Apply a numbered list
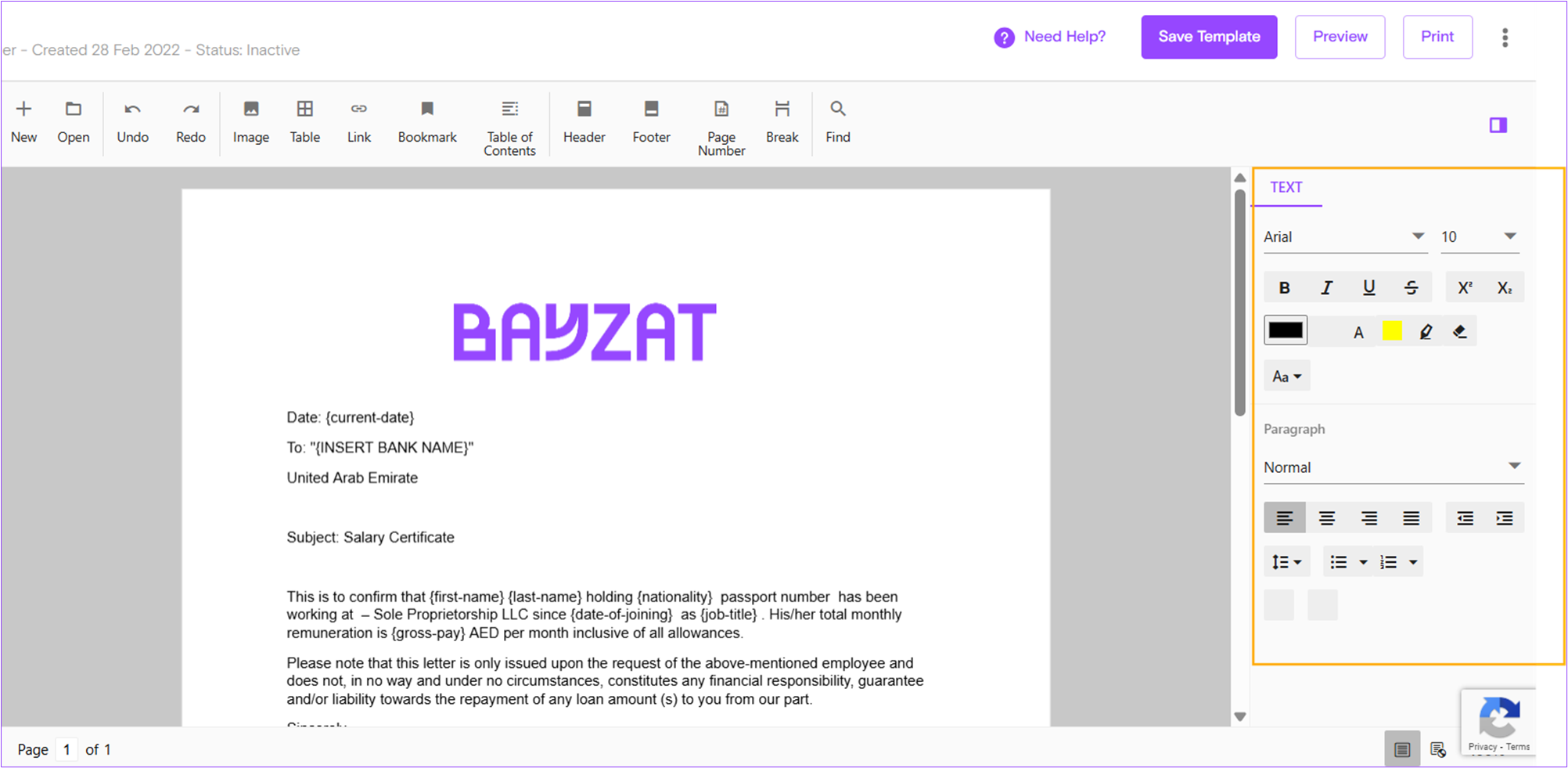This screenshot has width=1568, height=768. coord(1389,562)
